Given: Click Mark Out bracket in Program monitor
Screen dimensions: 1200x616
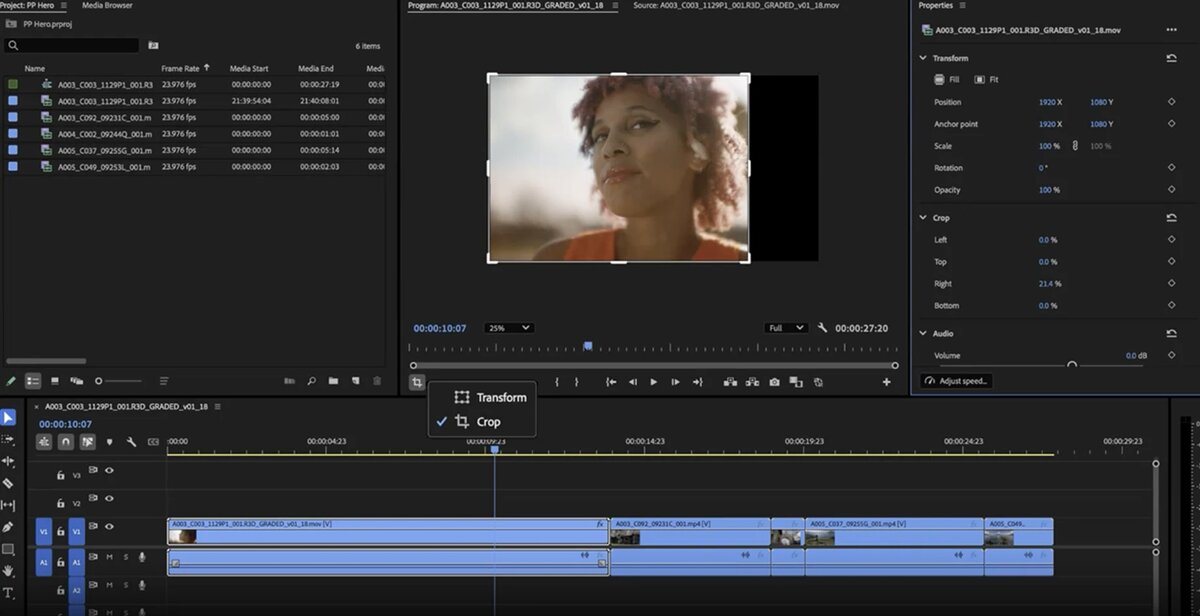Looking at the screenshot, I should click(x=576, y=382).
